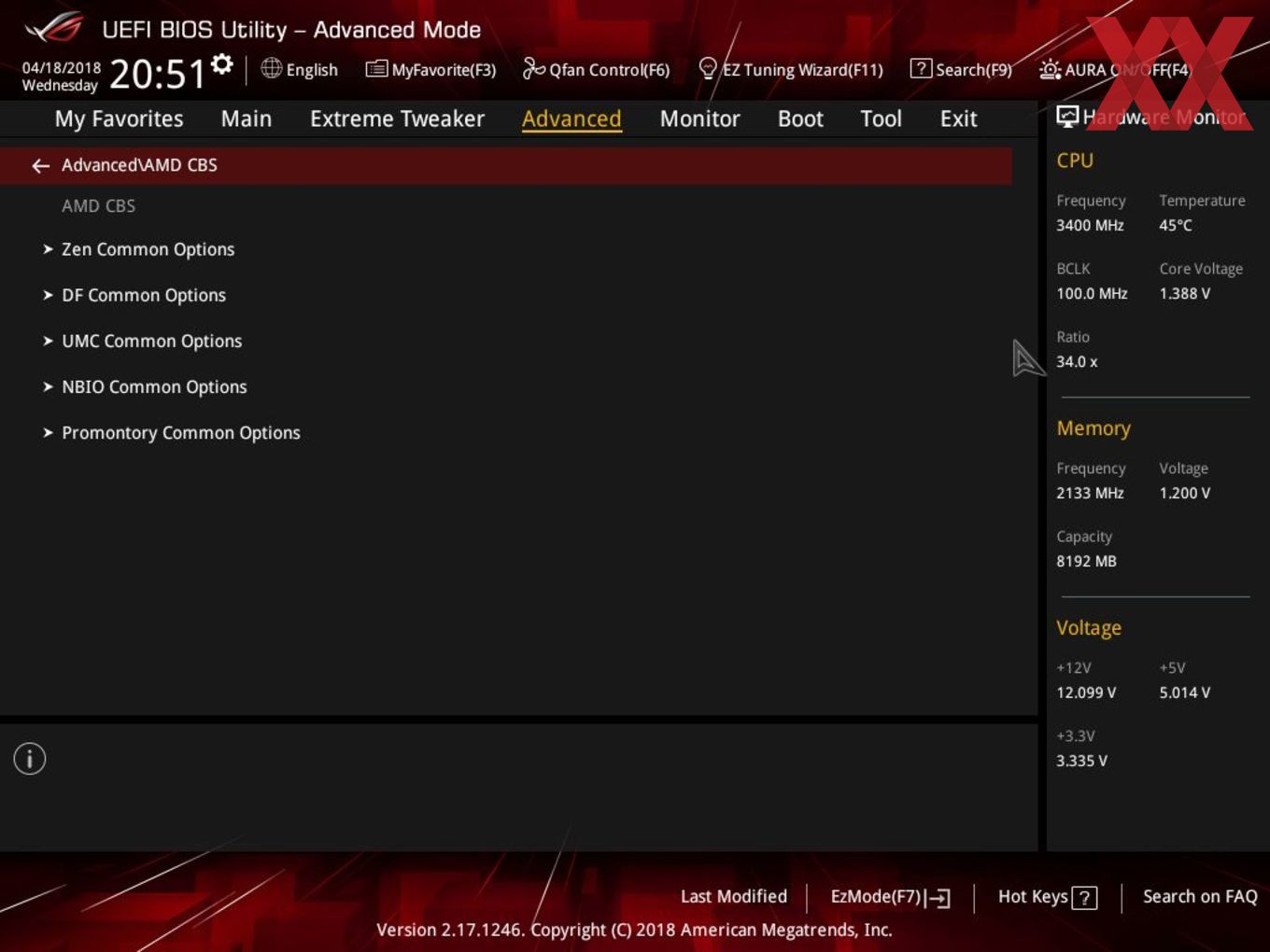Viewport: 1270px width, 952px height.
Task: Open MyFavorite(F3) label
Action: (444, 70)
